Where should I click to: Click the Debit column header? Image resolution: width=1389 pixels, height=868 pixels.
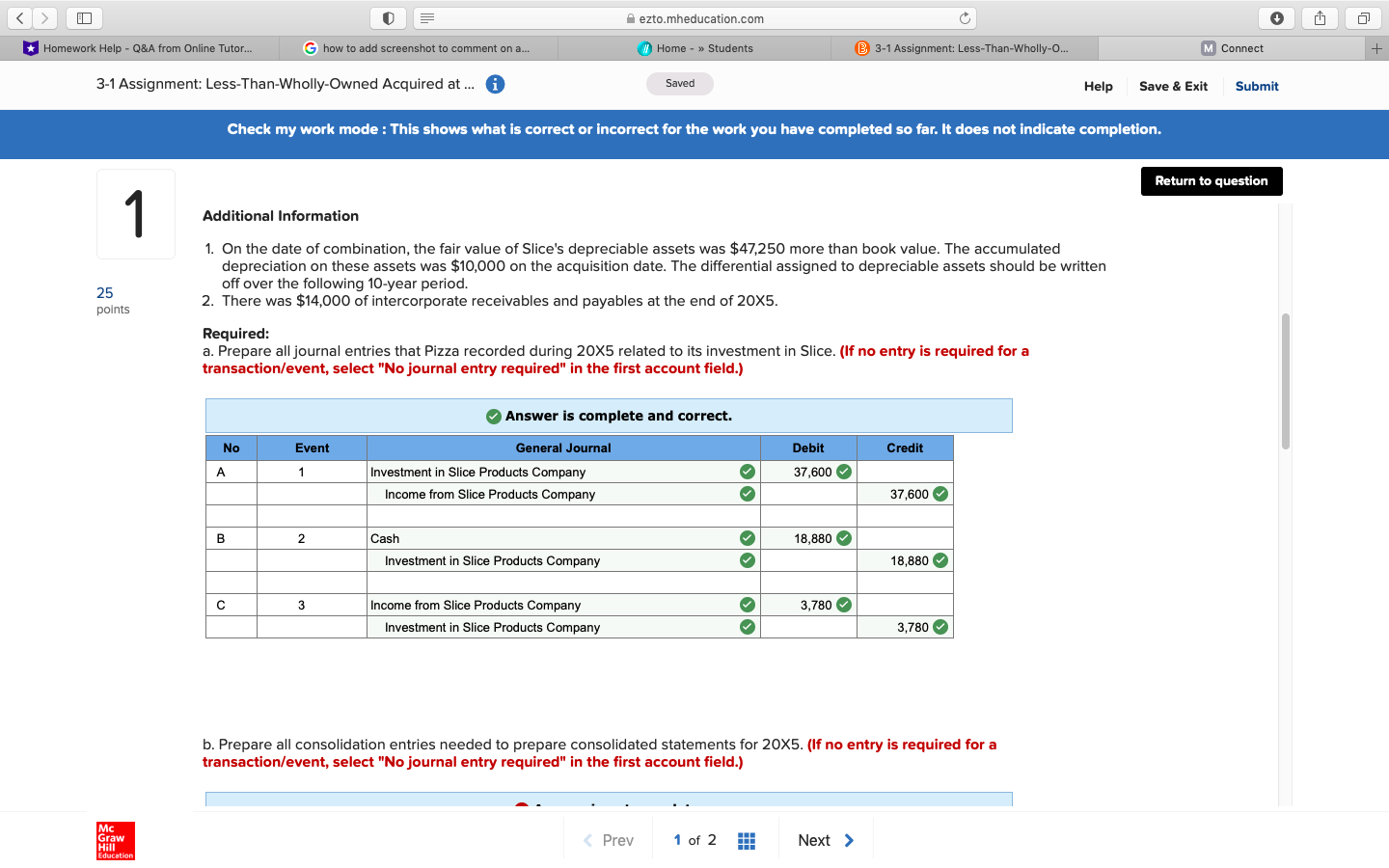pyautogui.click(x=808, y=448)
